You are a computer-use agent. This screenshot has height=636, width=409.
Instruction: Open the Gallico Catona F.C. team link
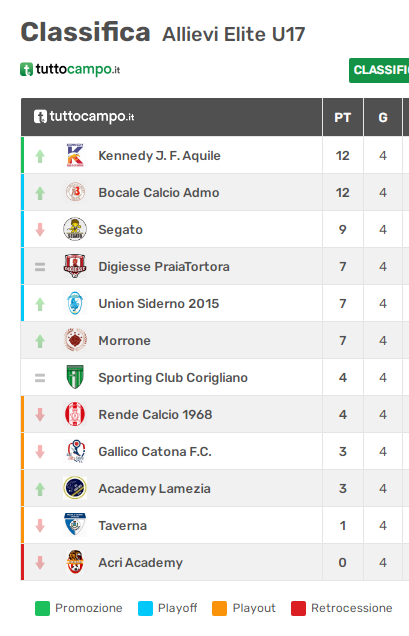[155, 451]
